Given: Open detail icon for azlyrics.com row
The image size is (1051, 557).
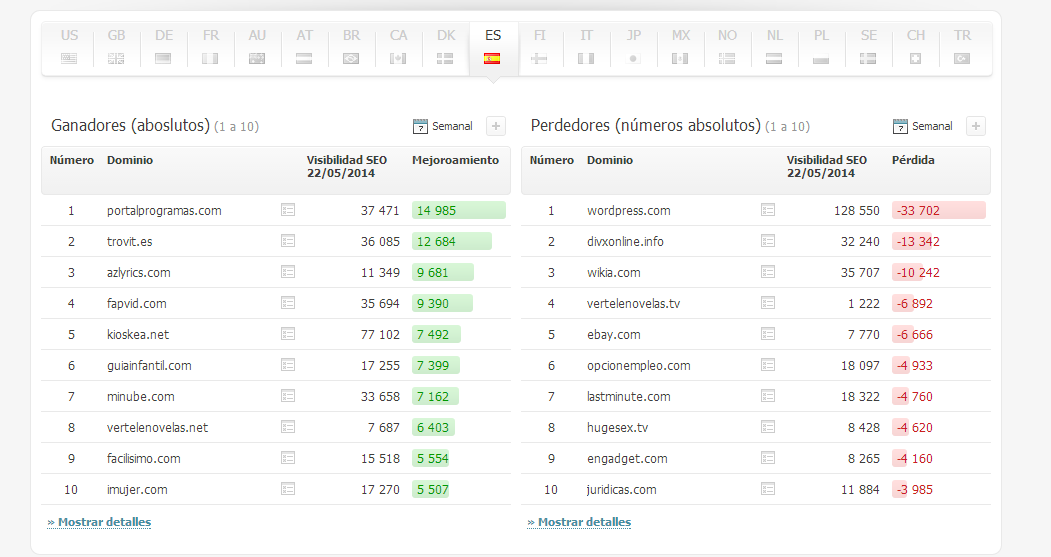Looking at the screenshot, I should [x=288, y=272].
